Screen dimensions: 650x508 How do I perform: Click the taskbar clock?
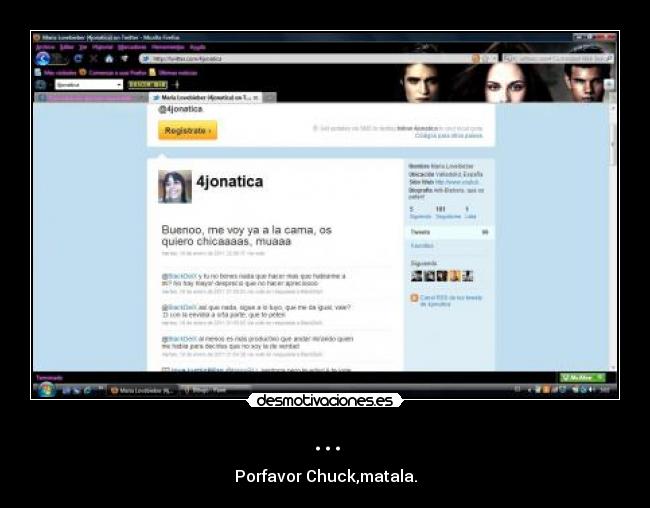[605, 390]
